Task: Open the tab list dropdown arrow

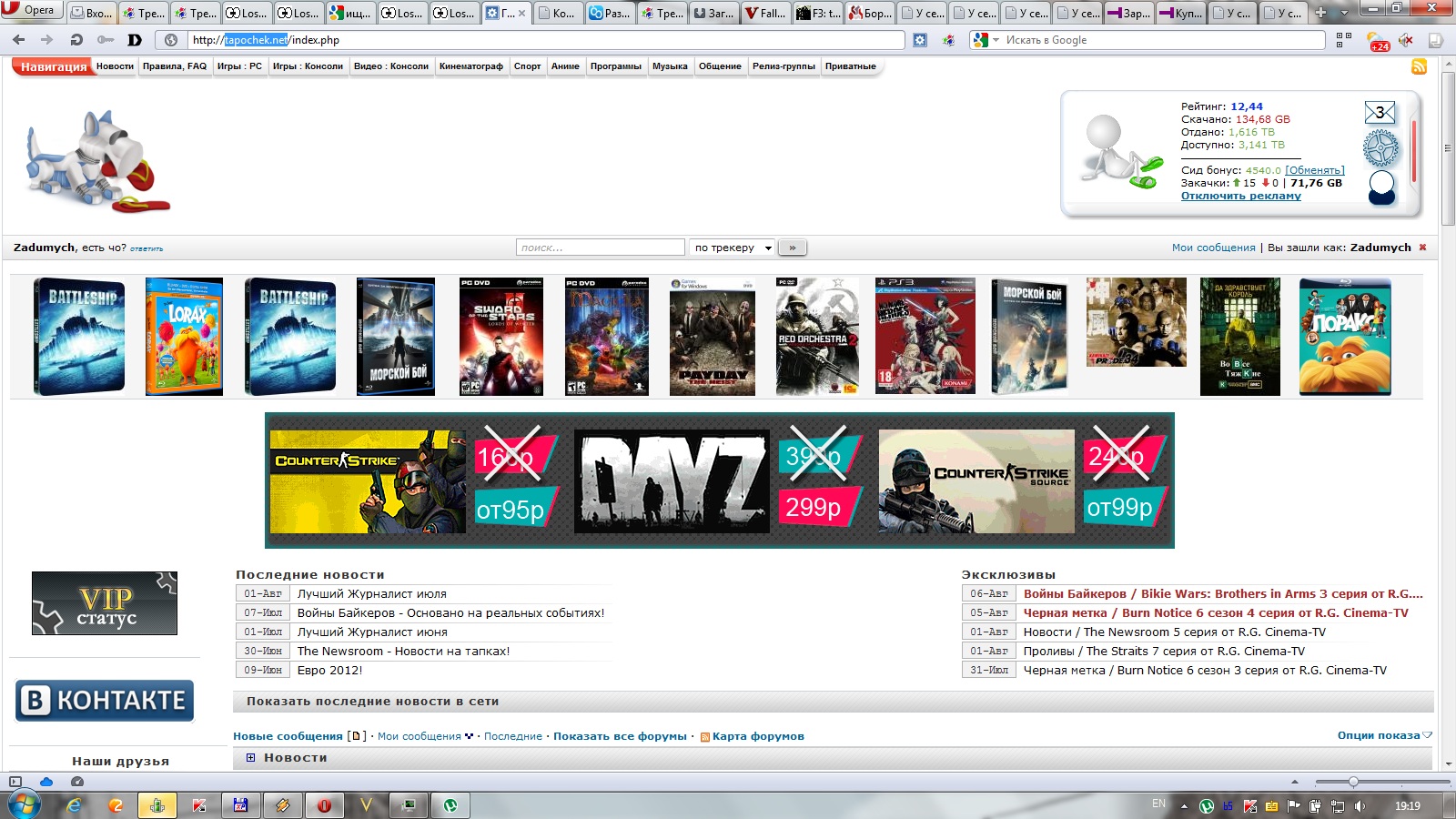Action: (1344, 13)
